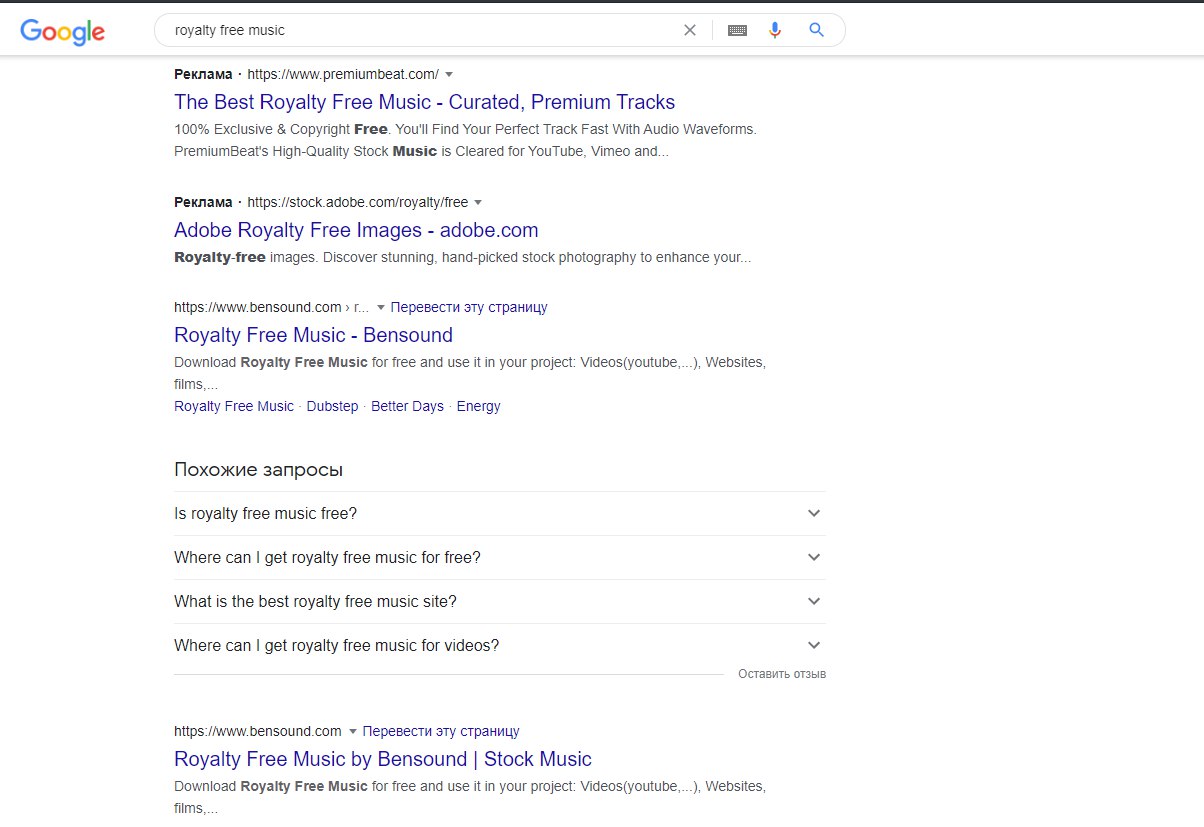Expand "Is royalty free music free?" question

tap(500, 513)
